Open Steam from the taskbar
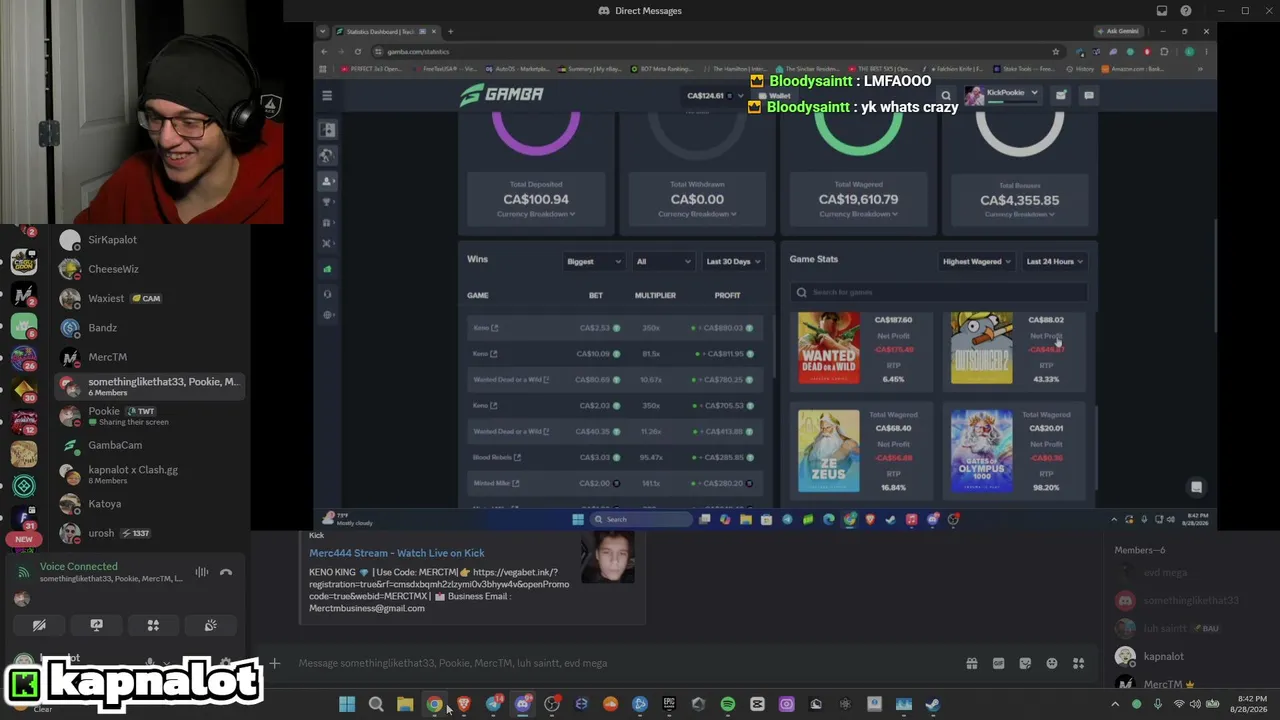 pos(932,704)
